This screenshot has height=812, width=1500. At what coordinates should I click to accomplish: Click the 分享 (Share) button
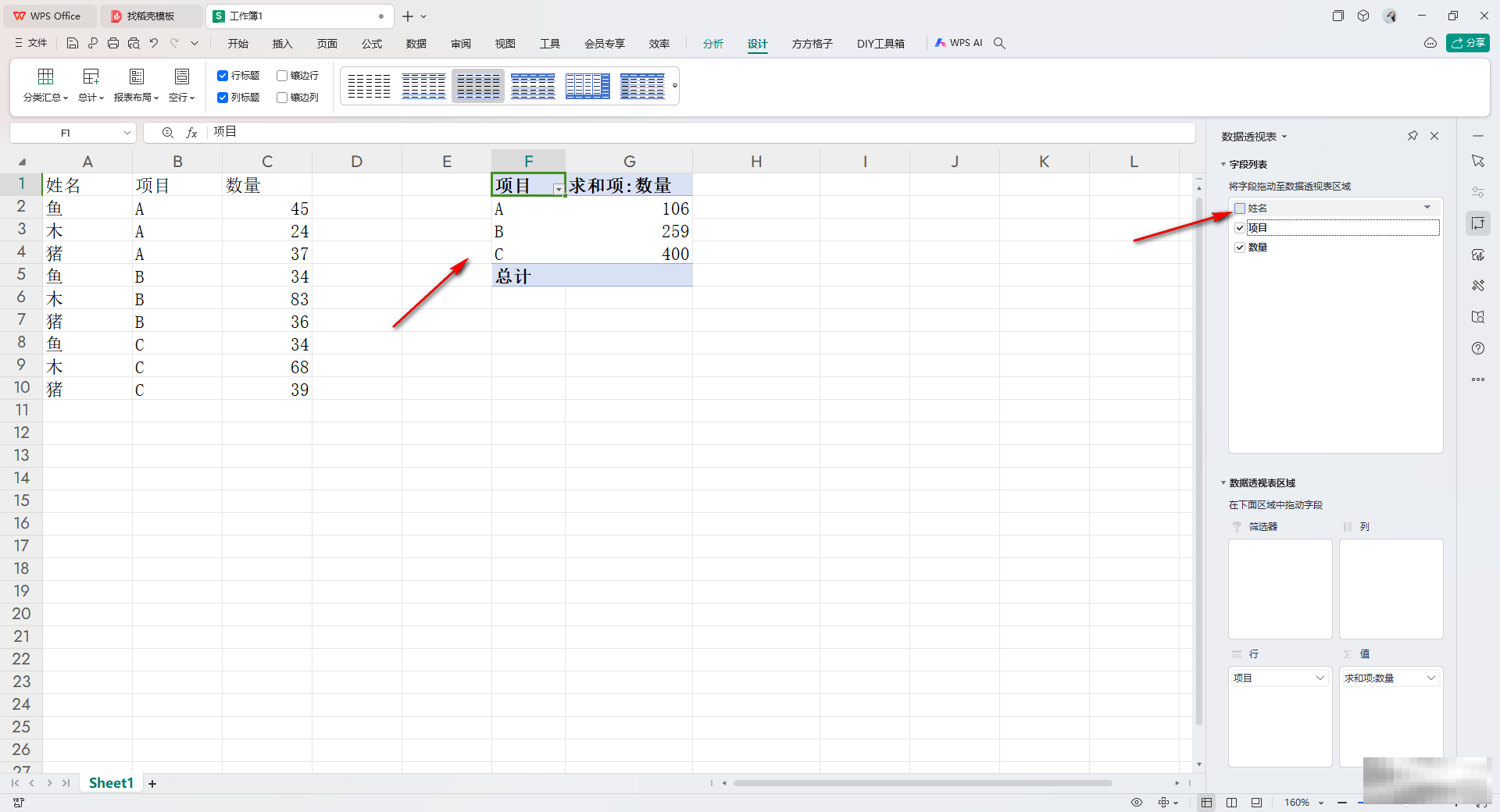tap(1469, 43)
